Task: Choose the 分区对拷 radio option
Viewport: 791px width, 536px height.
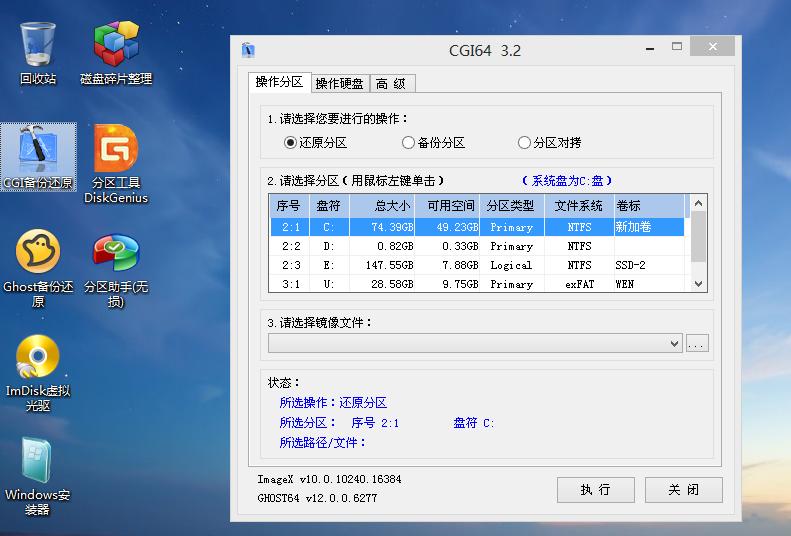Action: [549, 143]
